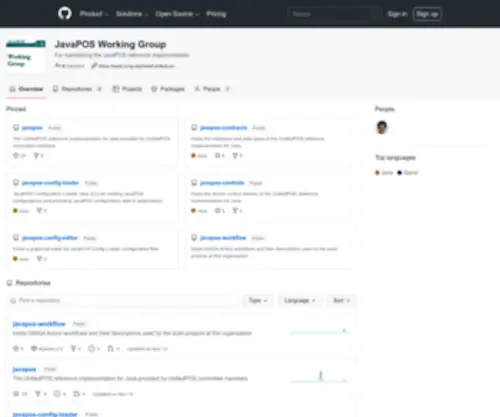This screenshot has width=500, height=417.
Task: Click the JavaPOS Working Group heading
Action: [x=110, y=44]
